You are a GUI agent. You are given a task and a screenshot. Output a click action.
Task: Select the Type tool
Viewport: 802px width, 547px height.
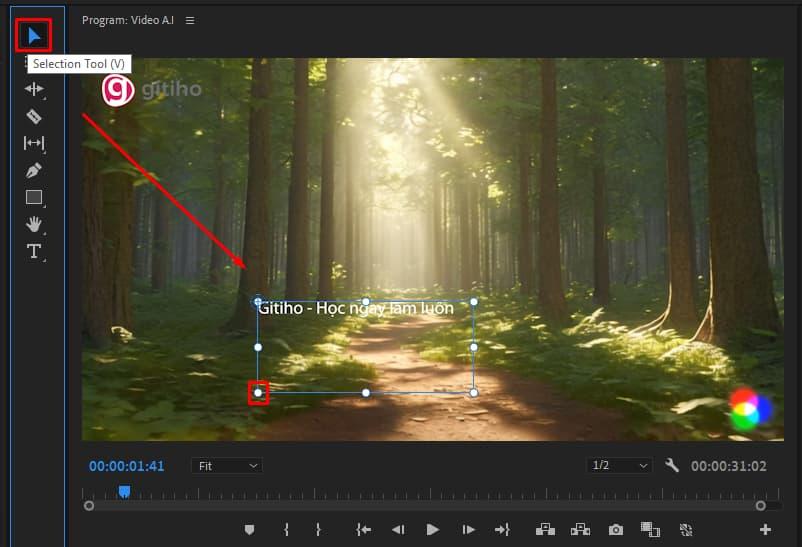click(x=34, y=251)
